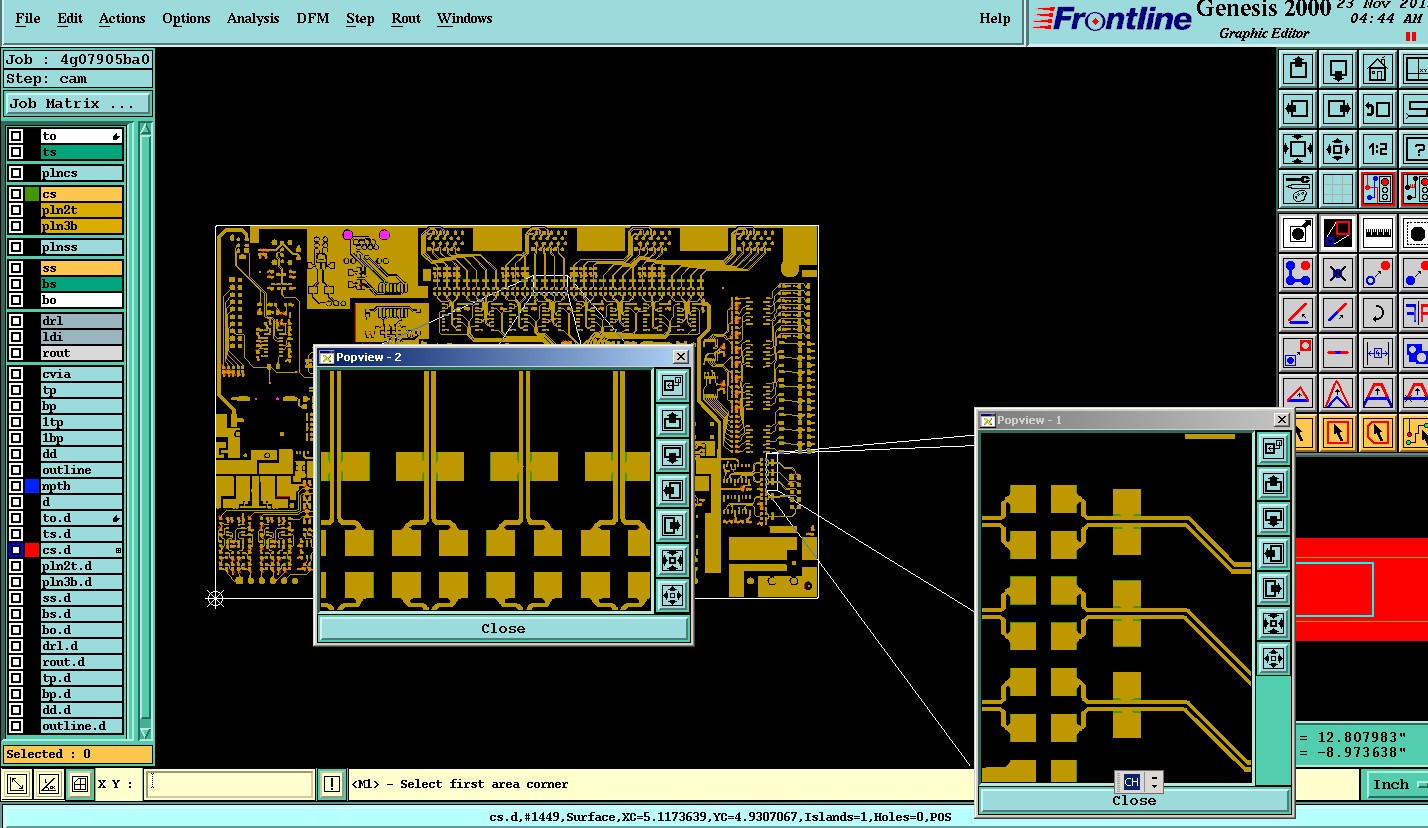Click Close button in Popview - 1
Viewport: 1428px width, 828px height.
[x=1133, y=800]
